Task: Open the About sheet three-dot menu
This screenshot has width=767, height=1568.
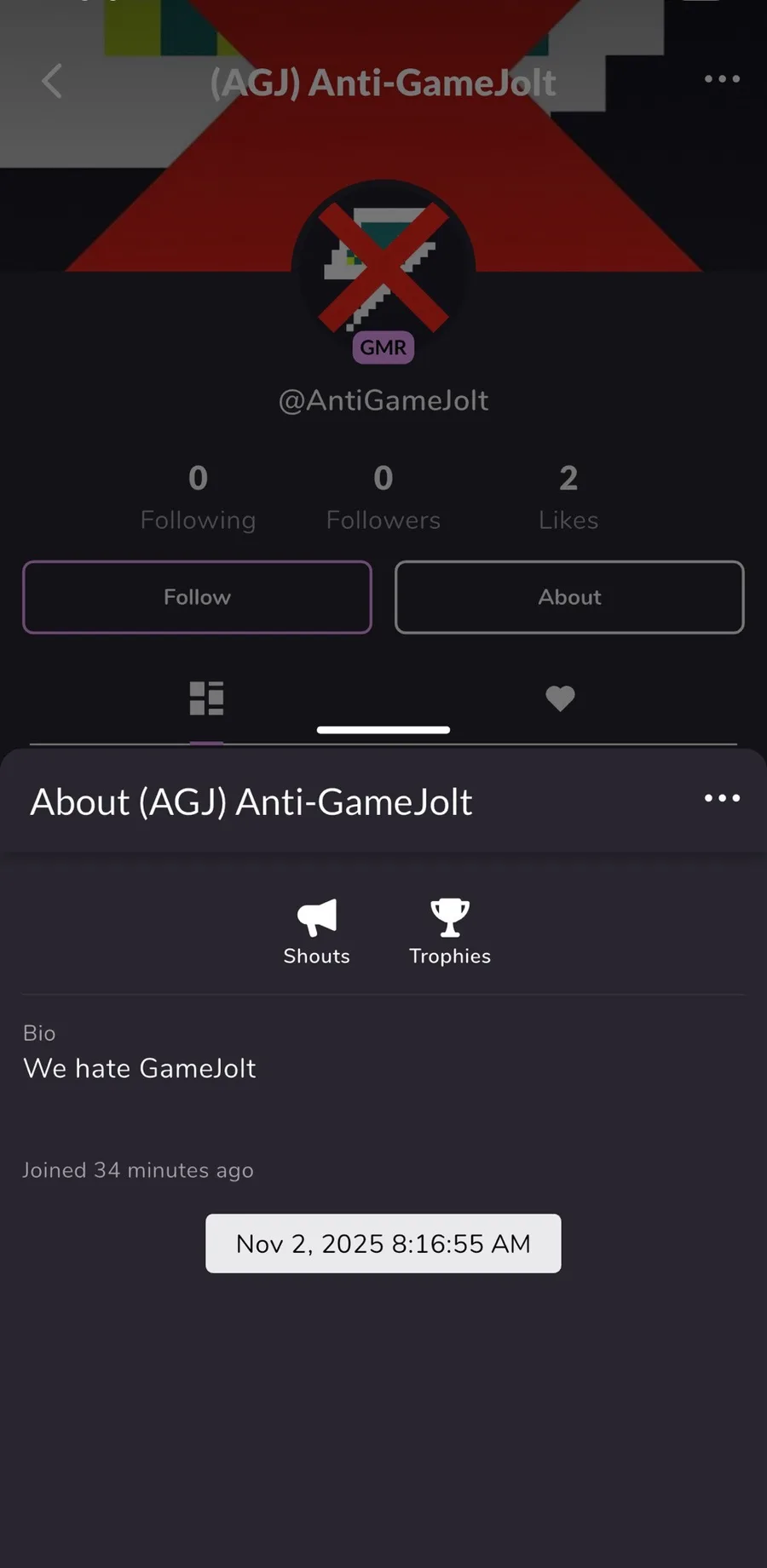Action: point(722,798)
